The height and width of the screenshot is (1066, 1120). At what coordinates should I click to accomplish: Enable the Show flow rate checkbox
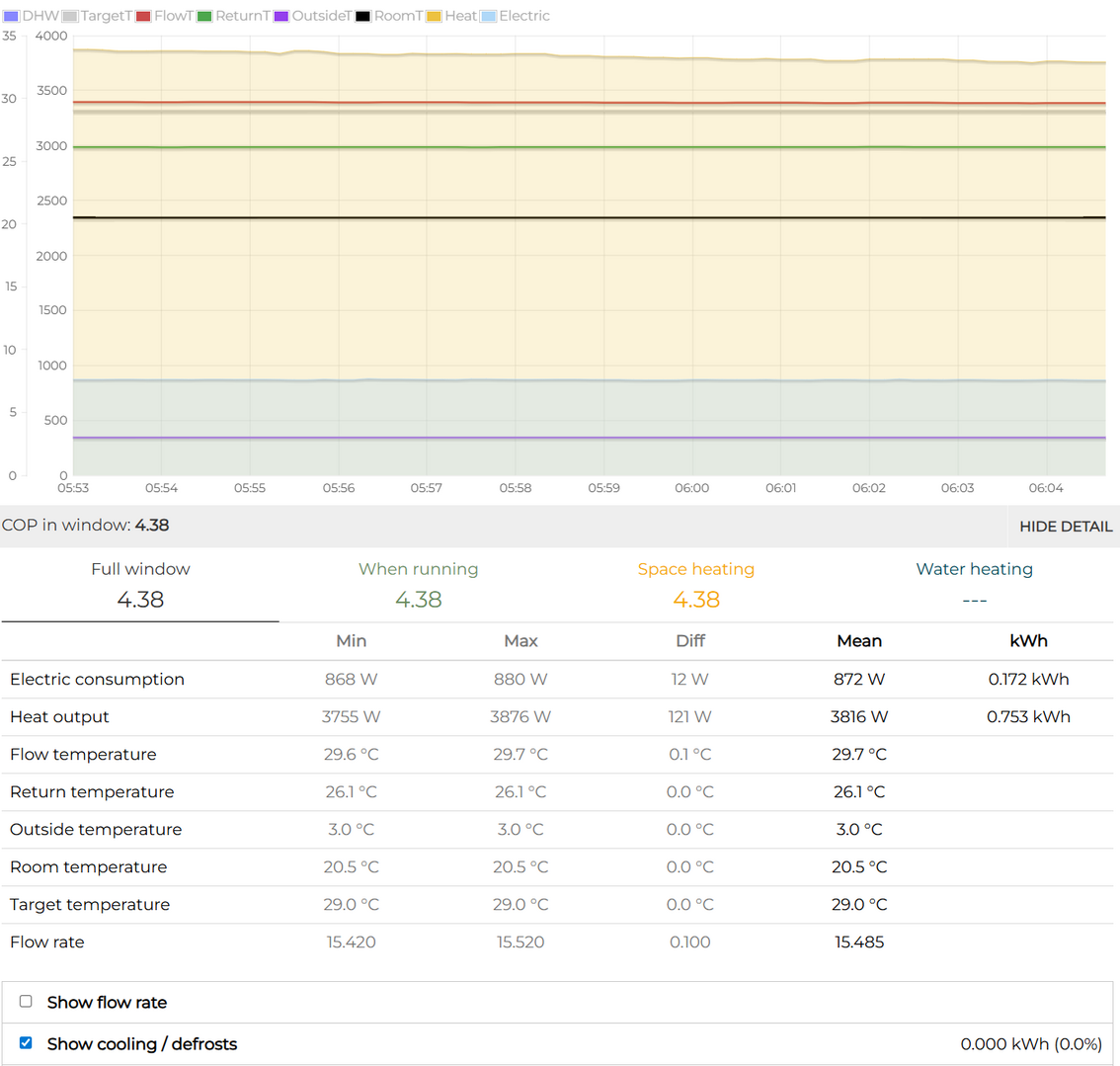pyautogui.click(x=27, y=1002)
